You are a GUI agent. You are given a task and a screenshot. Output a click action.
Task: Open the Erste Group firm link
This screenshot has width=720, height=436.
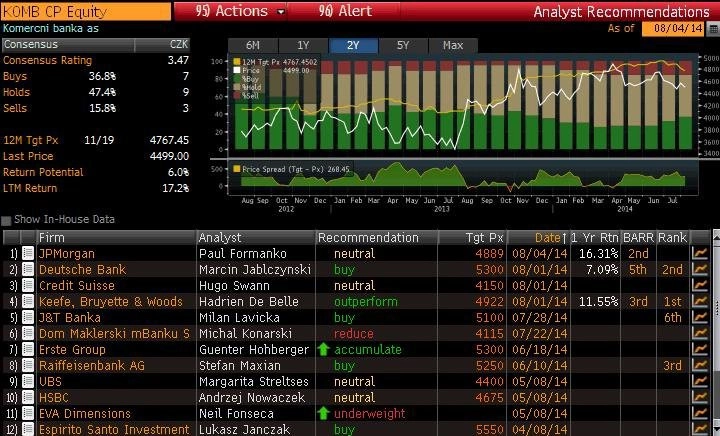[72, 350]
